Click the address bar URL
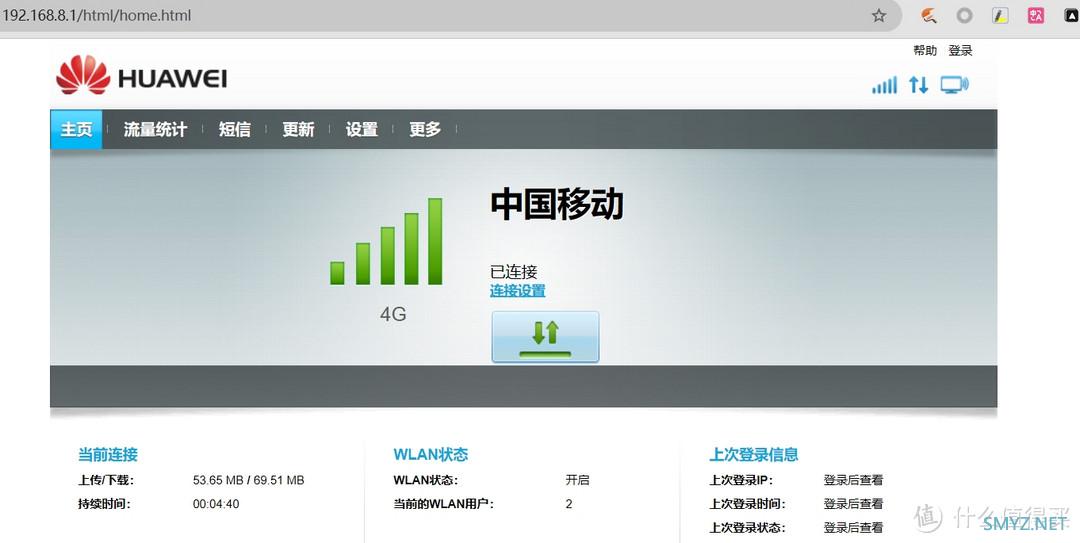The height and width of the screenshot is (543, 1080). click(96, 15)
